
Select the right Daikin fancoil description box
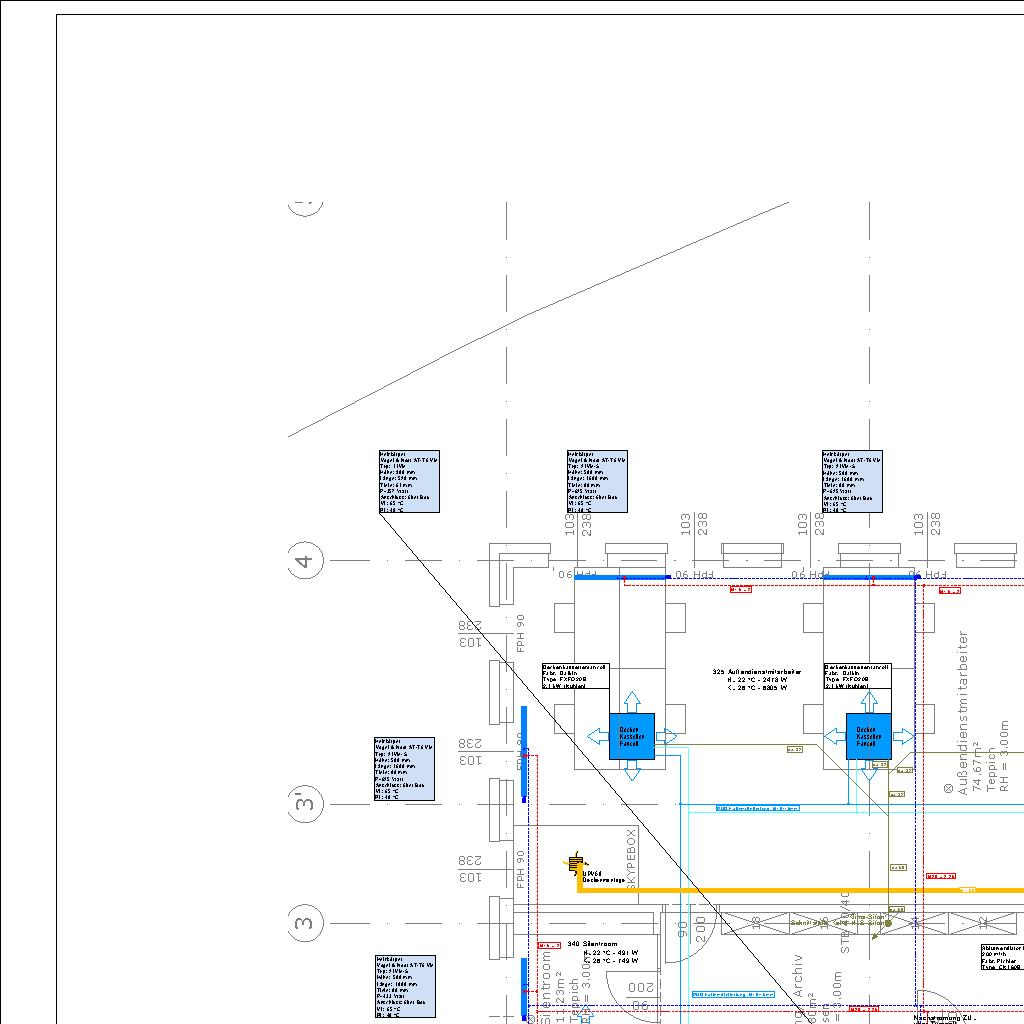click(x=857, y=676)
